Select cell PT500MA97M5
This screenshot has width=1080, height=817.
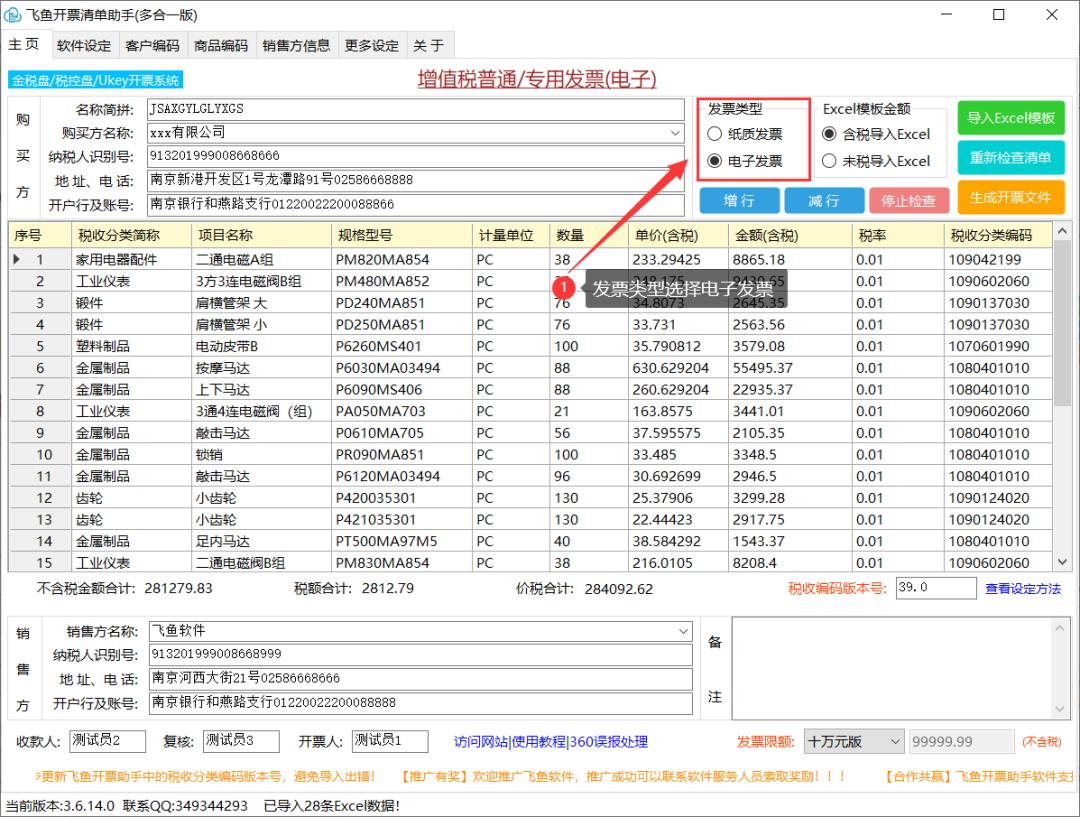(402, 541)
